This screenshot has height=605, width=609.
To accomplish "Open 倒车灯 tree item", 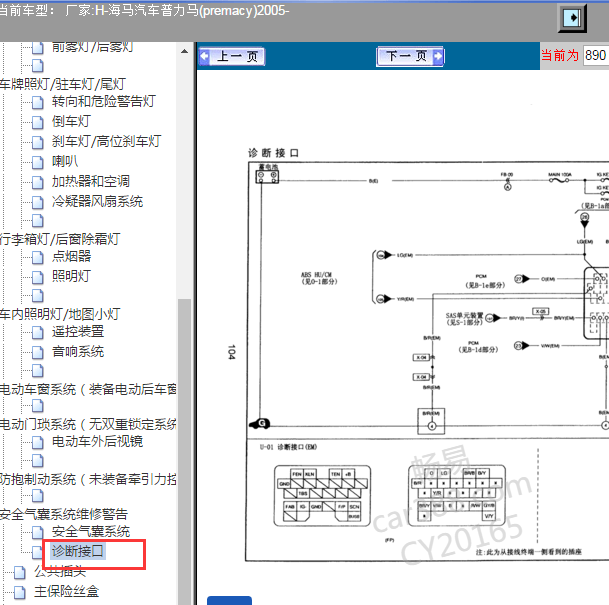I will click(71, 121).
